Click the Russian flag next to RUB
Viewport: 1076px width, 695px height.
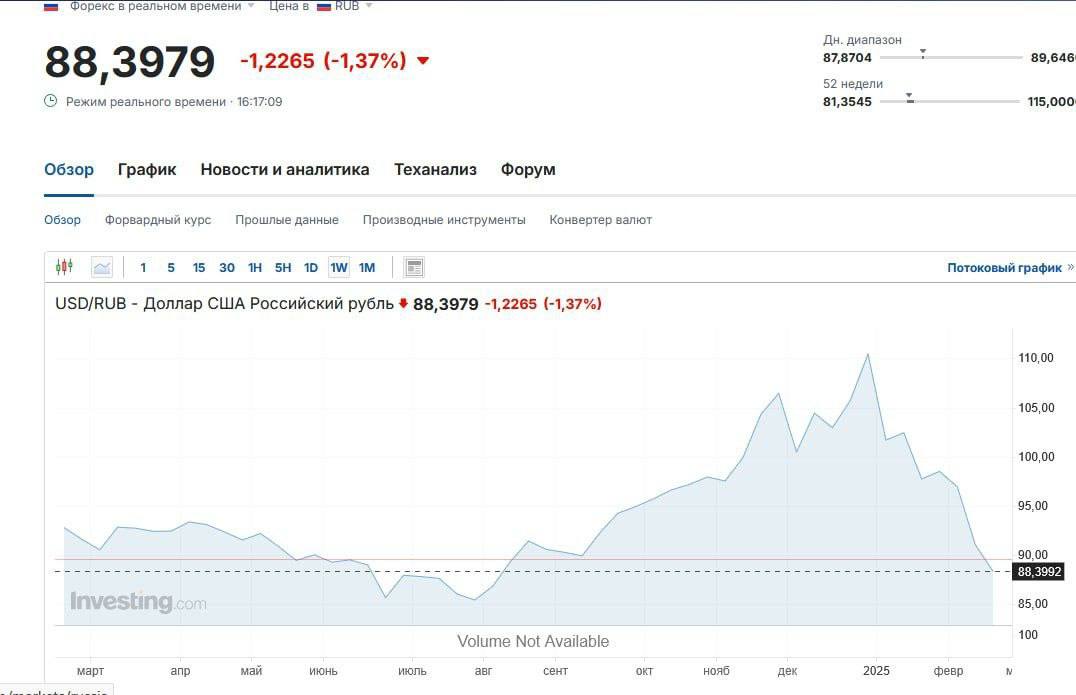324,6
